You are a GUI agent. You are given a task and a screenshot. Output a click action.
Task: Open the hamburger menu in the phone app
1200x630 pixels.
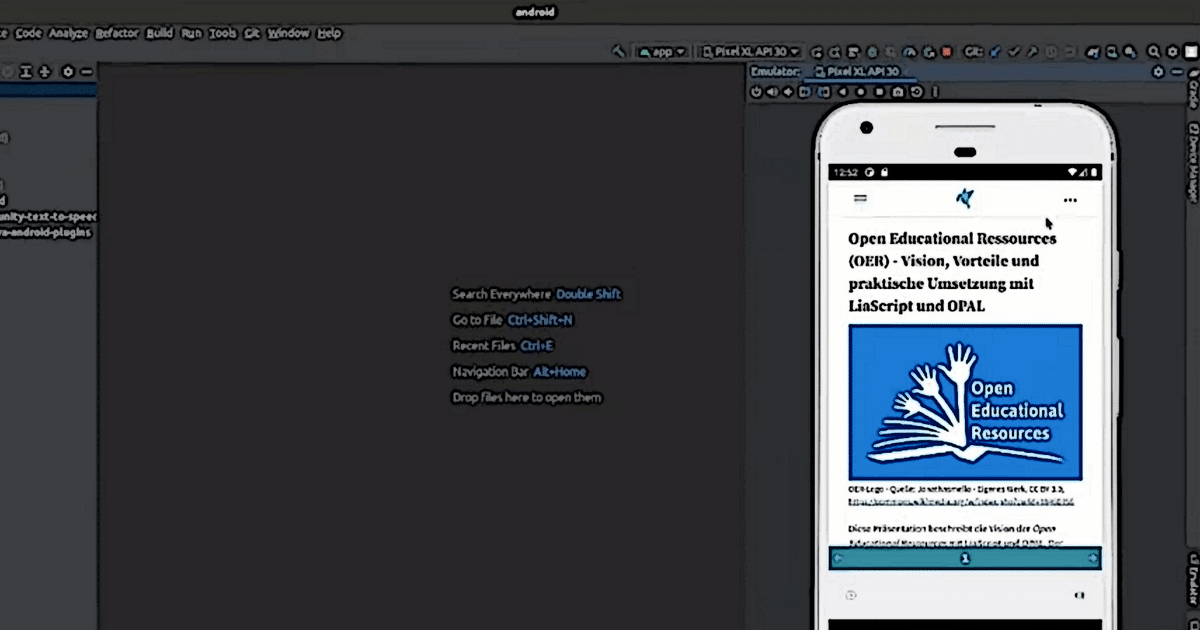click(860, 199)
